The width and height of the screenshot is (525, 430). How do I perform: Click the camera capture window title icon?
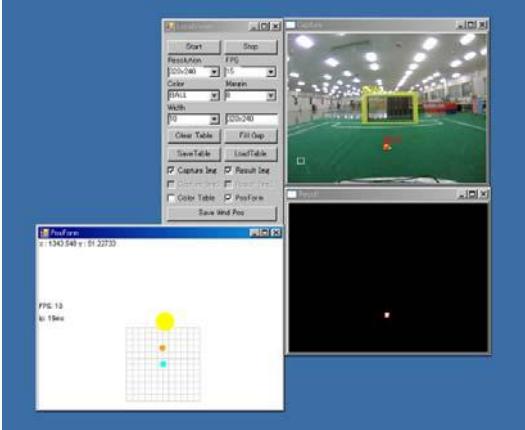tap(291, 25)
